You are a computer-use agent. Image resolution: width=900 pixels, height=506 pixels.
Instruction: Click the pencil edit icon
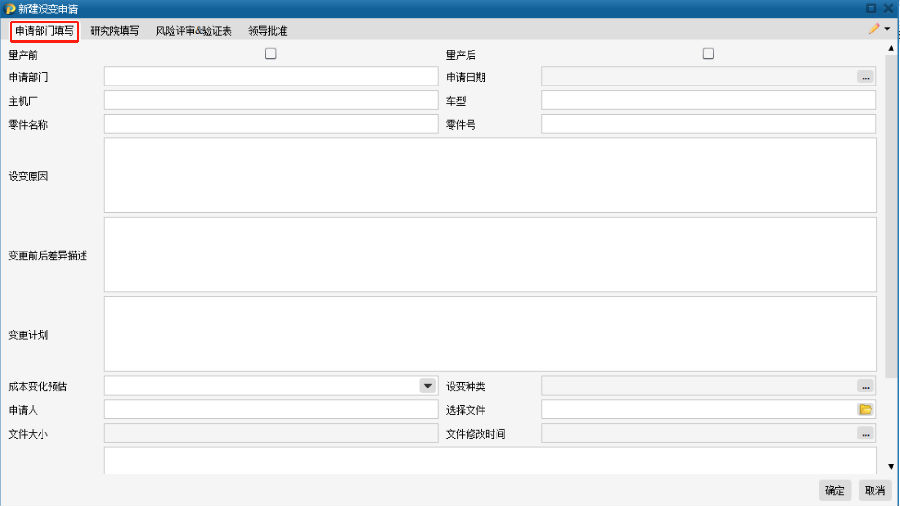[x=874, y=29]
